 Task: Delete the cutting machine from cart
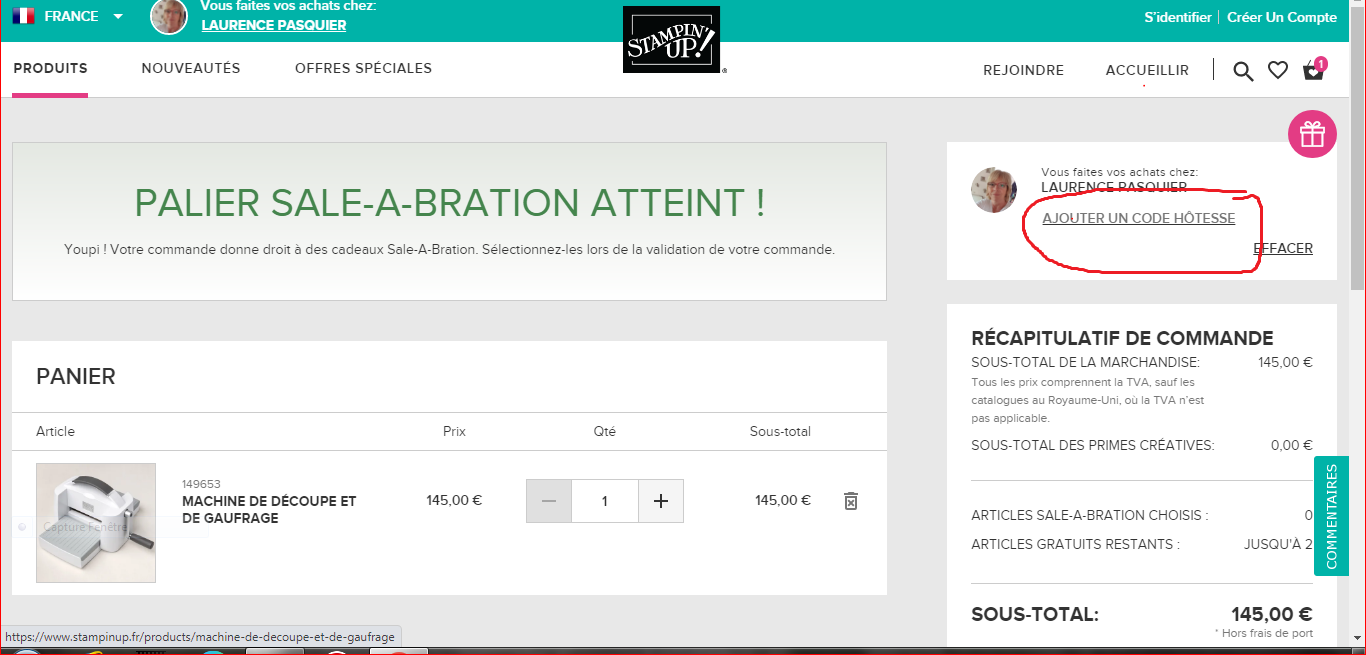tap(850, 501)
